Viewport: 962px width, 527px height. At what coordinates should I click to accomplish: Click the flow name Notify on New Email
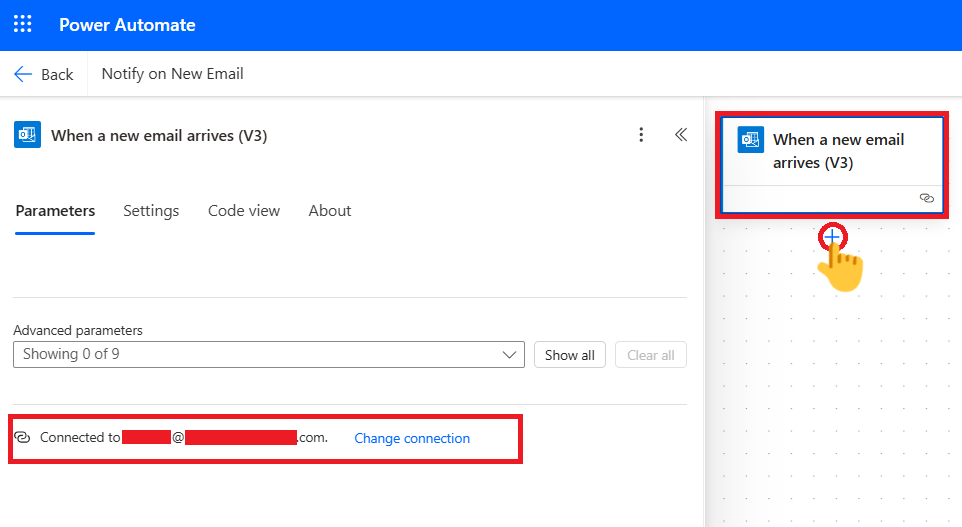173,74
